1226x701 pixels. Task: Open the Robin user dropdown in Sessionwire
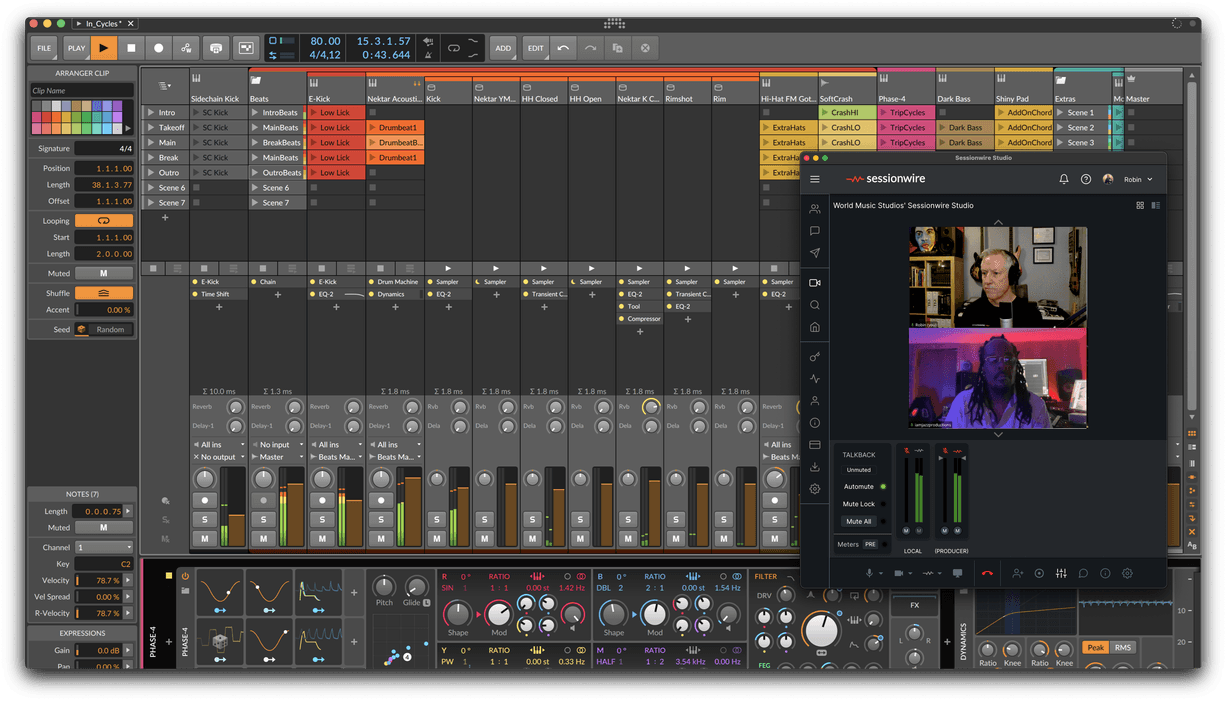(x=1133, y=179)
